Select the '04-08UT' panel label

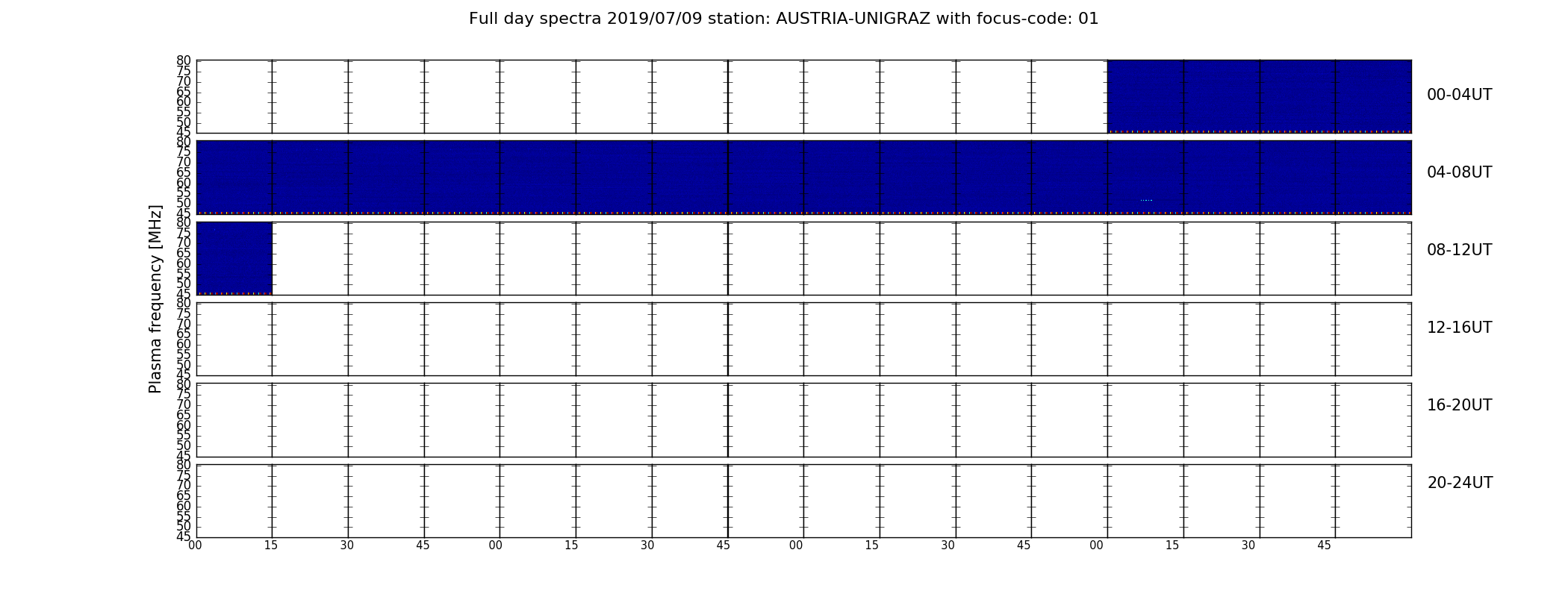(1460, 172)
